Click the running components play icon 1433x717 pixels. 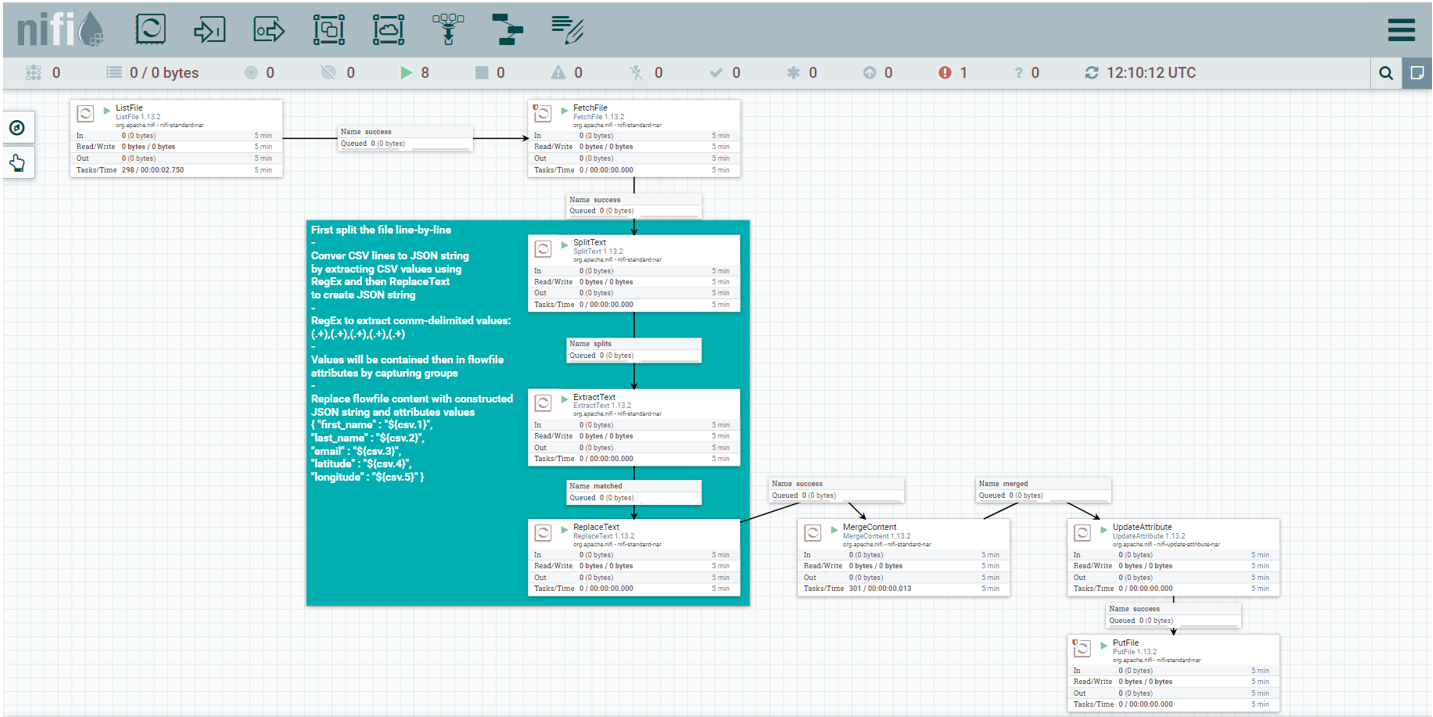point(406,73)
